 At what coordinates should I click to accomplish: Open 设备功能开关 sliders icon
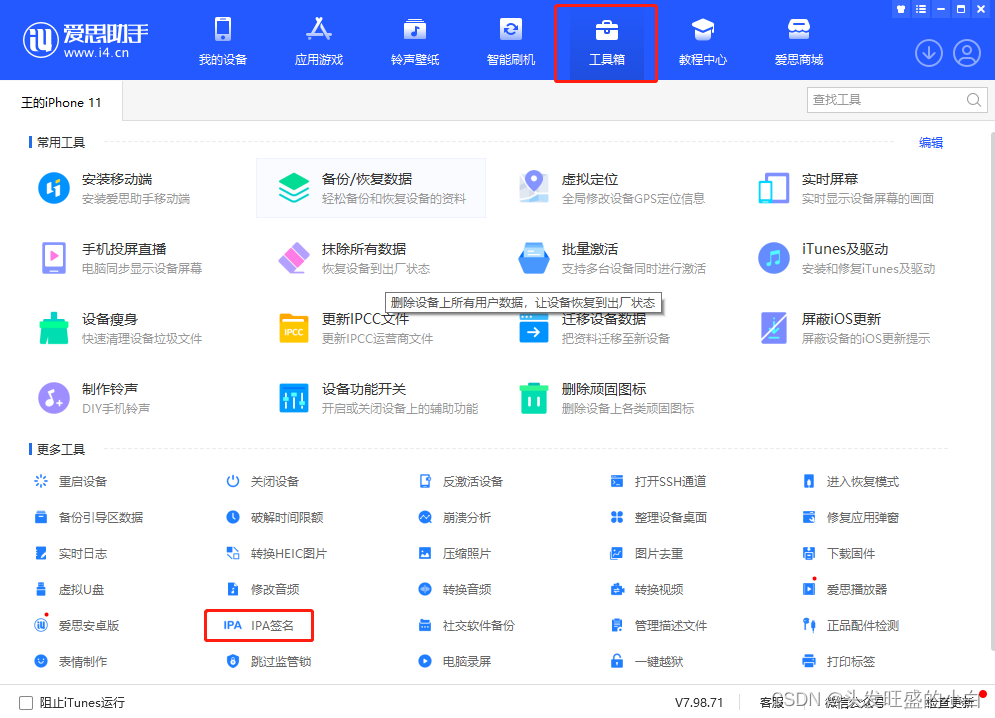point(294,397)
